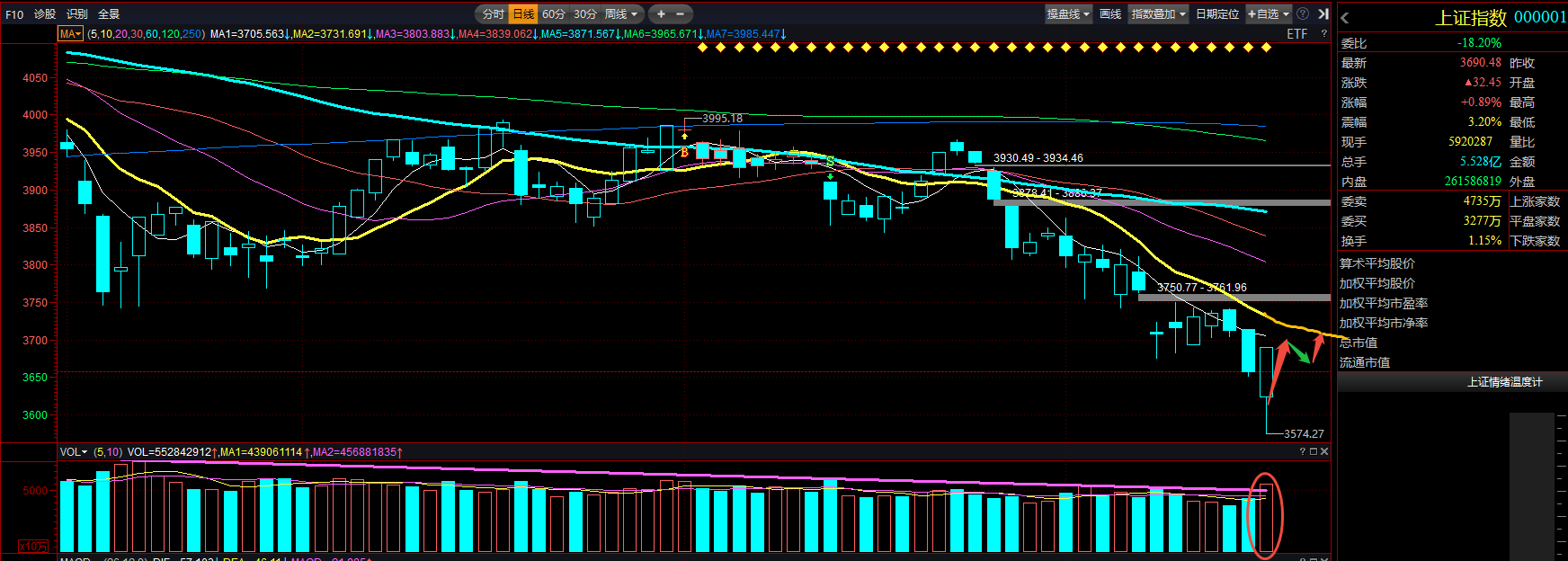This screenshot has height=561, width=1568.
Task: Switch to 分时 intraday view
Action: 493,14
